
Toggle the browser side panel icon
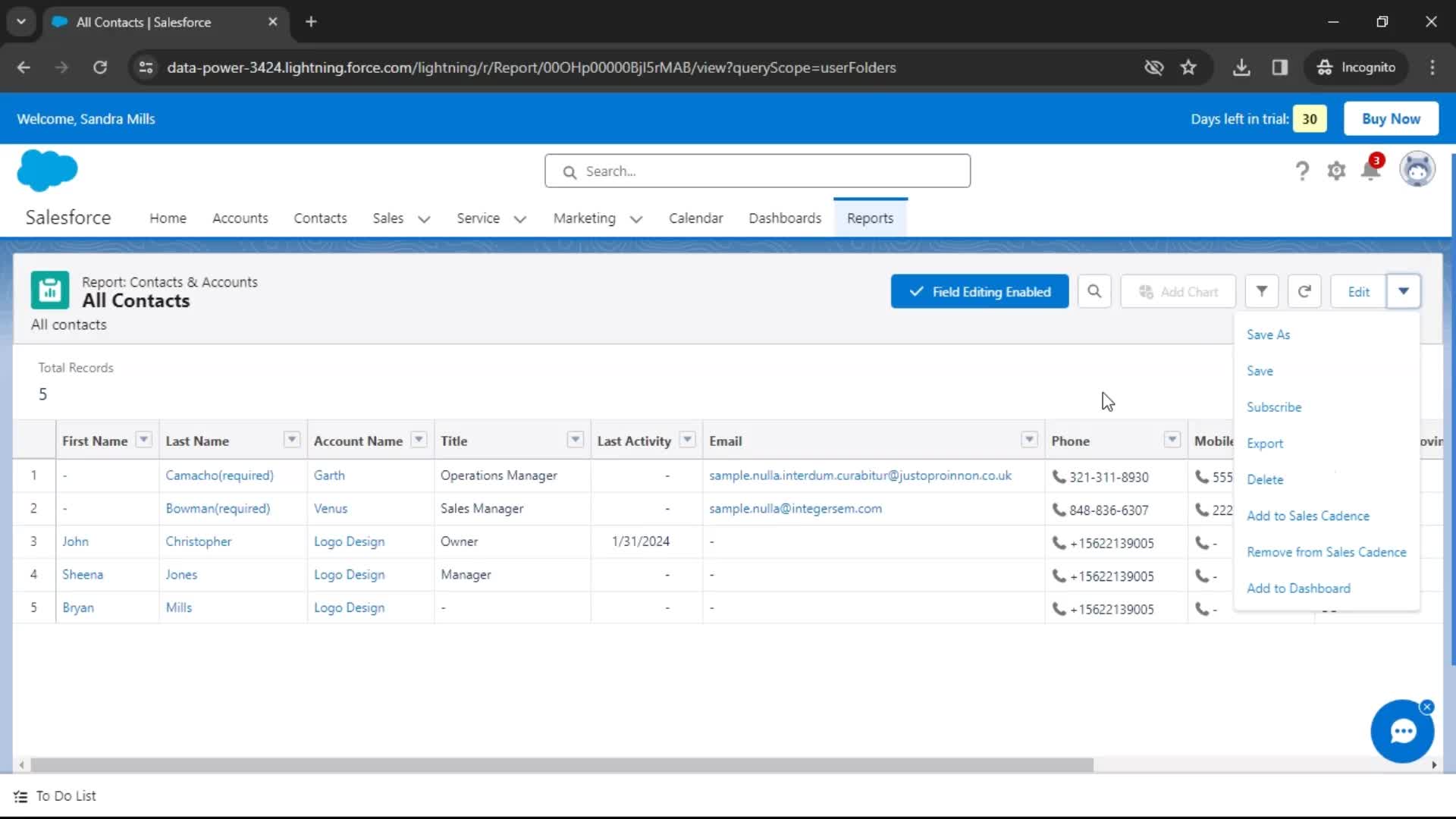[1280, 67]
